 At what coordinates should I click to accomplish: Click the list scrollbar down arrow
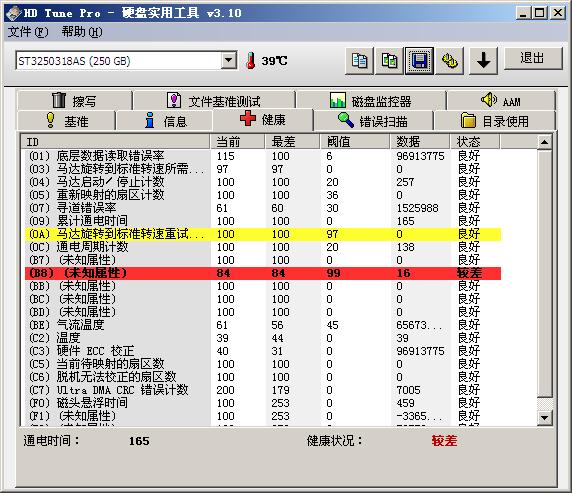coord(544,417)
